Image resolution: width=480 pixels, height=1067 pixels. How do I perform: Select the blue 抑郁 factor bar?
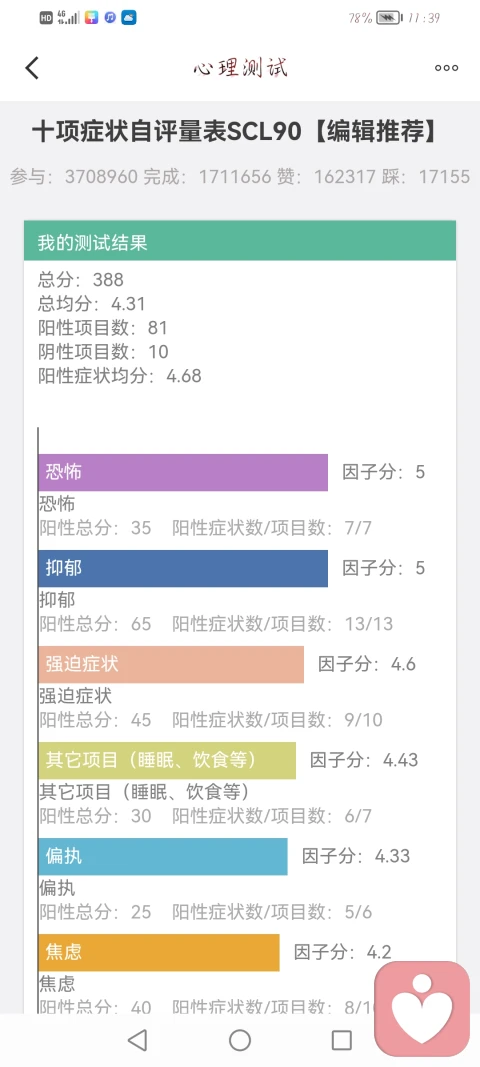point(183,568)
